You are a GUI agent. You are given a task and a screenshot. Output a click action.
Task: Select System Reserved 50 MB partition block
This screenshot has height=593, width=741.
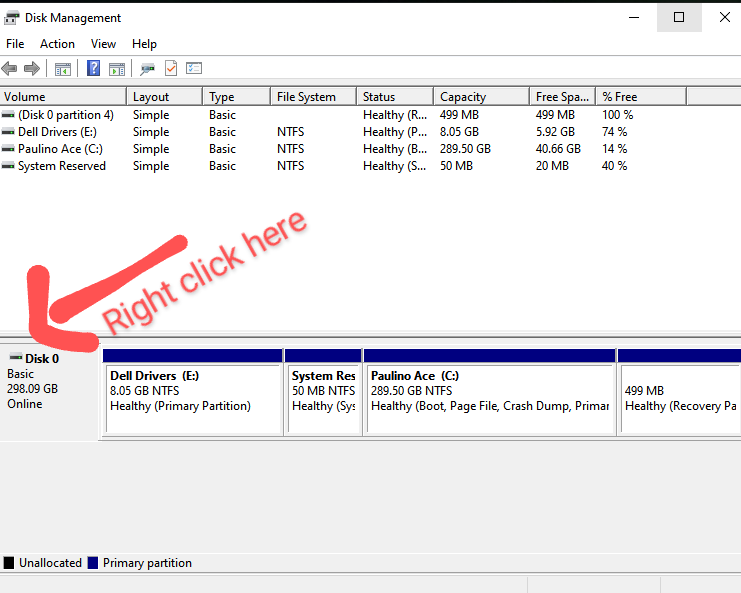point(324,392)
